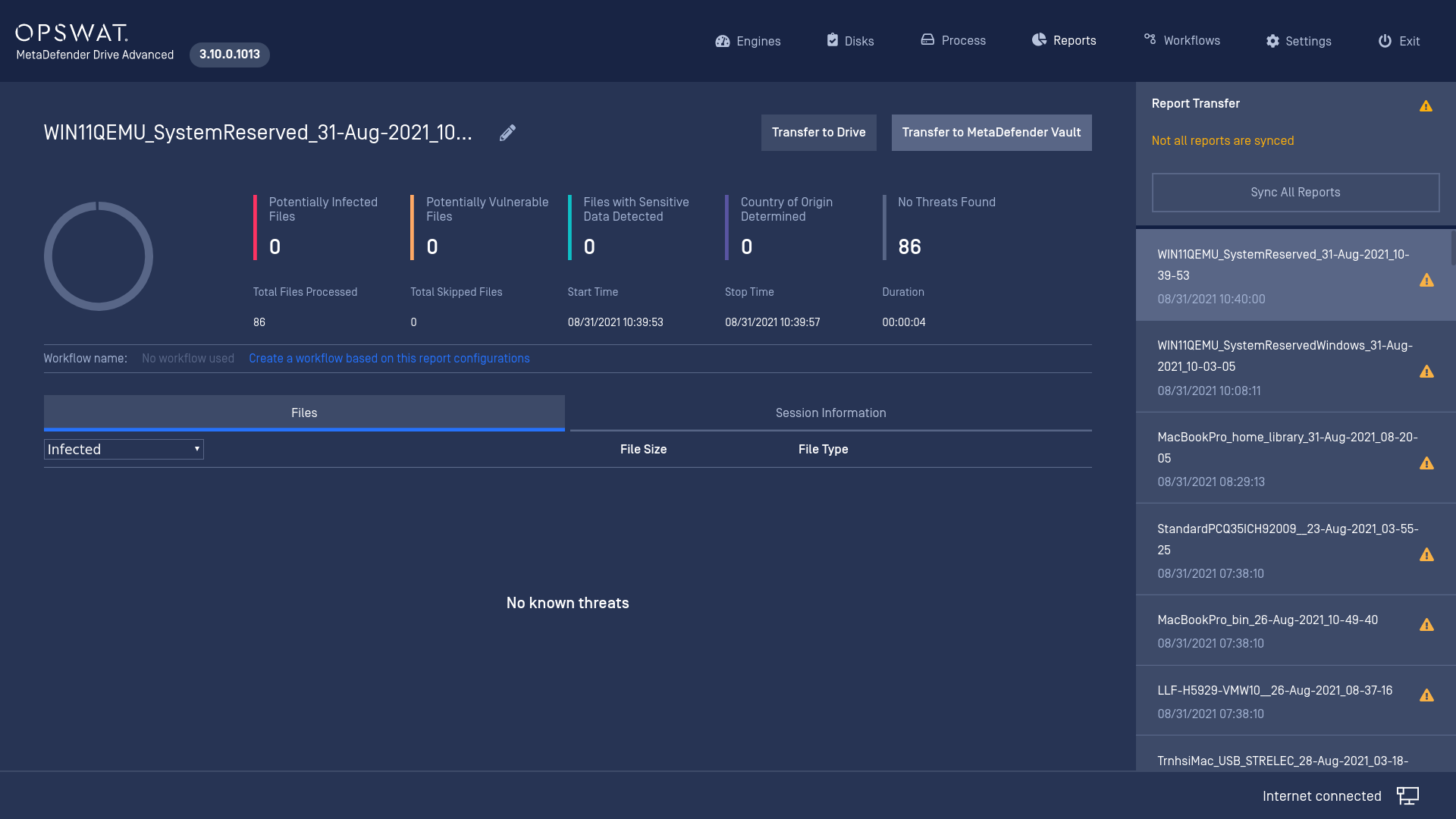Open the Disks page
This screenshot has height=819, width=1456.
pos(850,41)
